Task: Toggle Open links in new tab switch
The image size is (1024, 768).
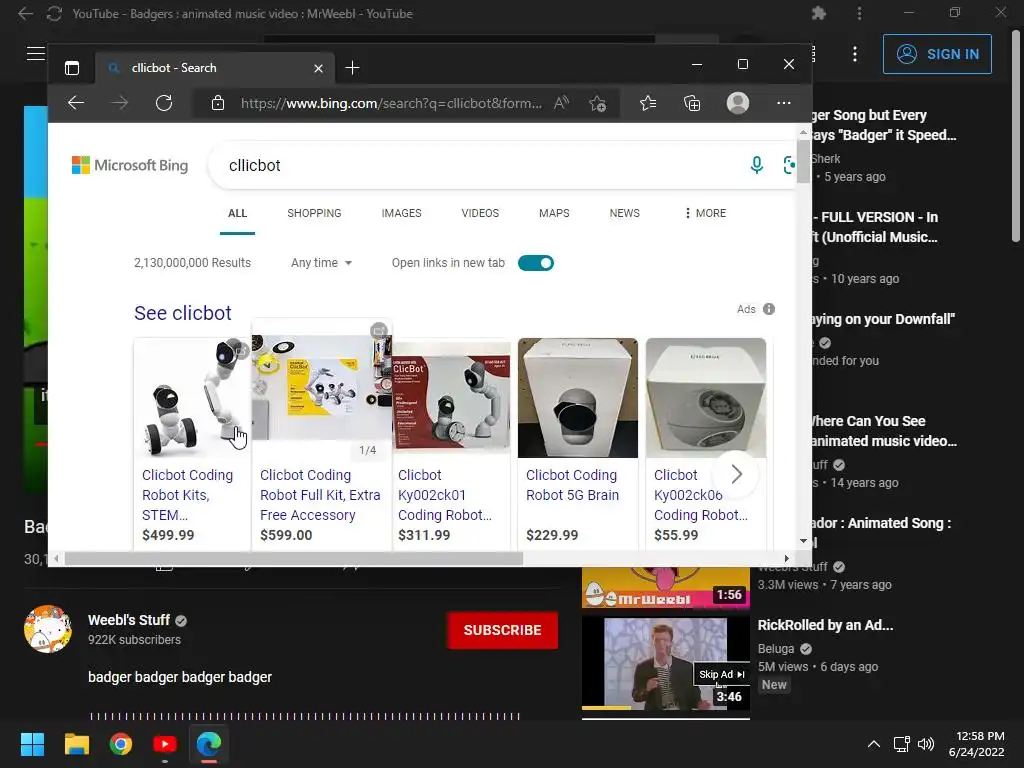Action: tap(536, 263)
